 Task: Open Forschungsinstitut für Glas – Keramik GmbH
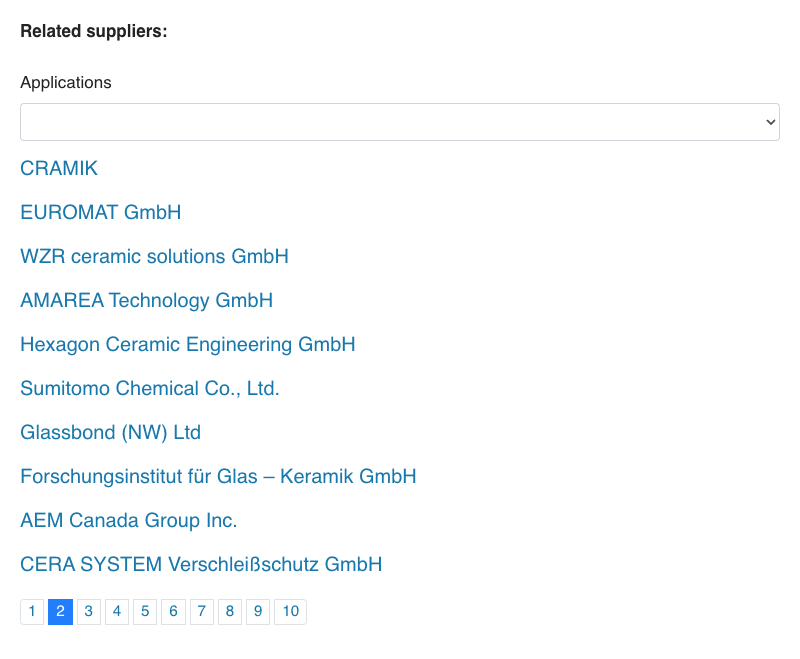pos(218,476)
